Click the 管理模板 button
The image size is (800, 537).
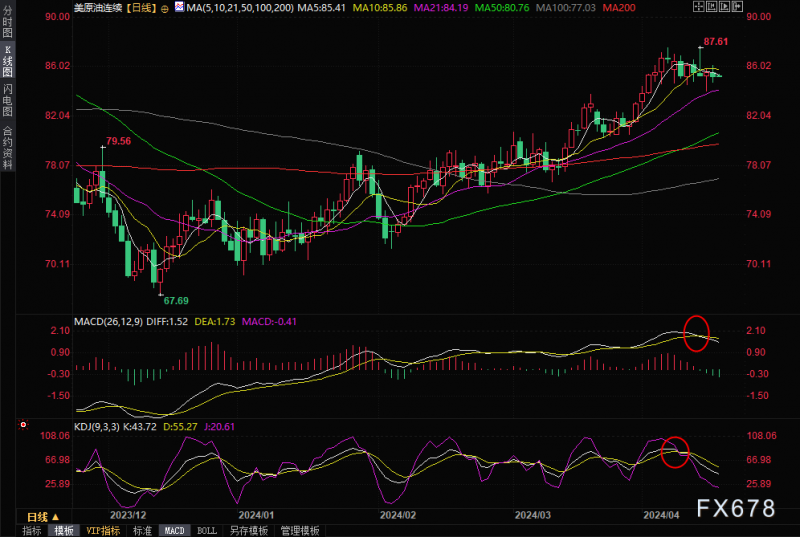(300, 531)
